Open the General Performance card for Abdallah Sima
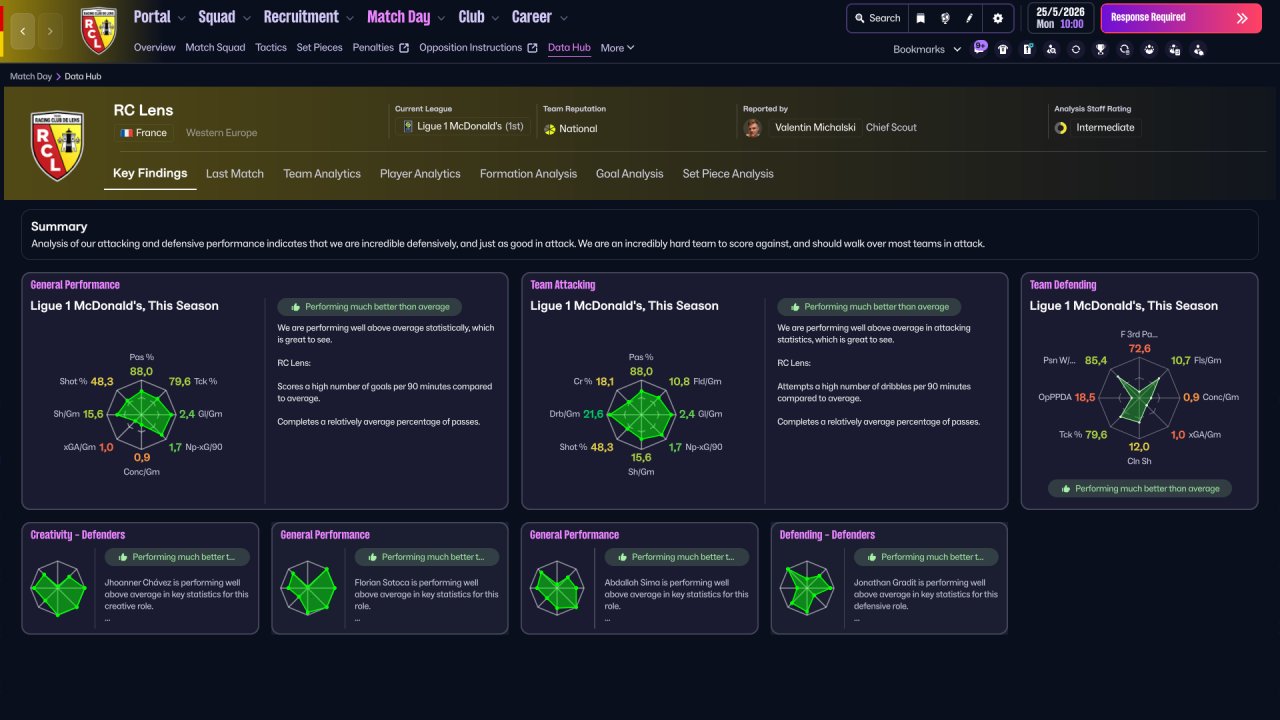1280x720 pixels. 639,578
